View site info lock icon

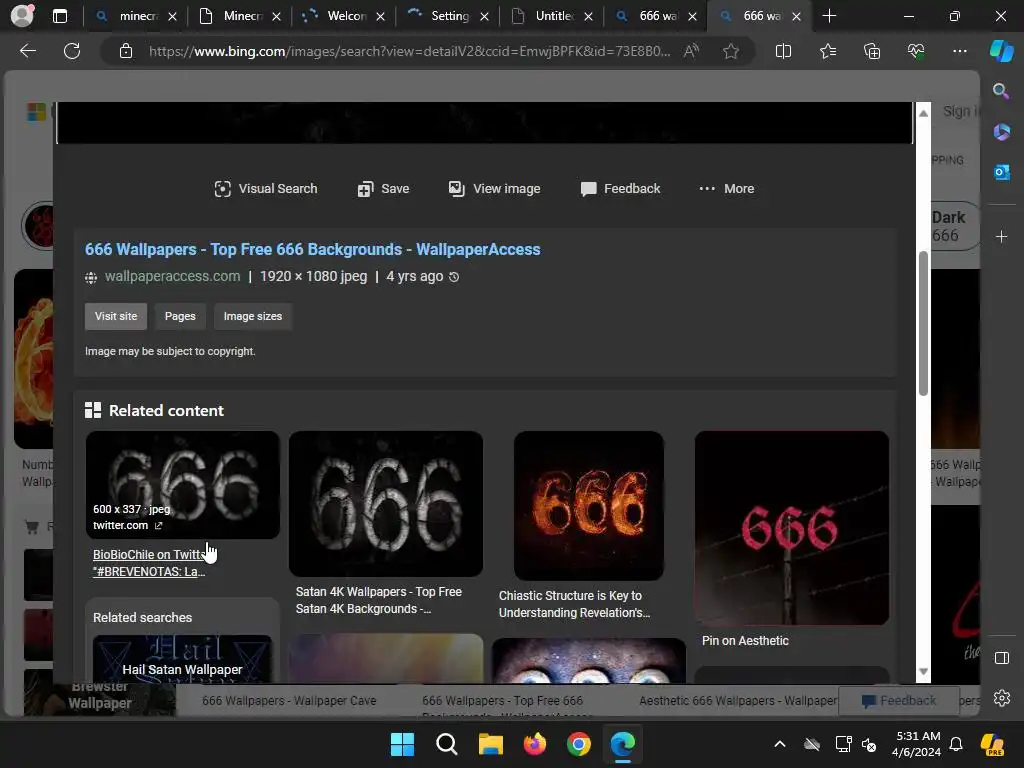click(126, 51)
